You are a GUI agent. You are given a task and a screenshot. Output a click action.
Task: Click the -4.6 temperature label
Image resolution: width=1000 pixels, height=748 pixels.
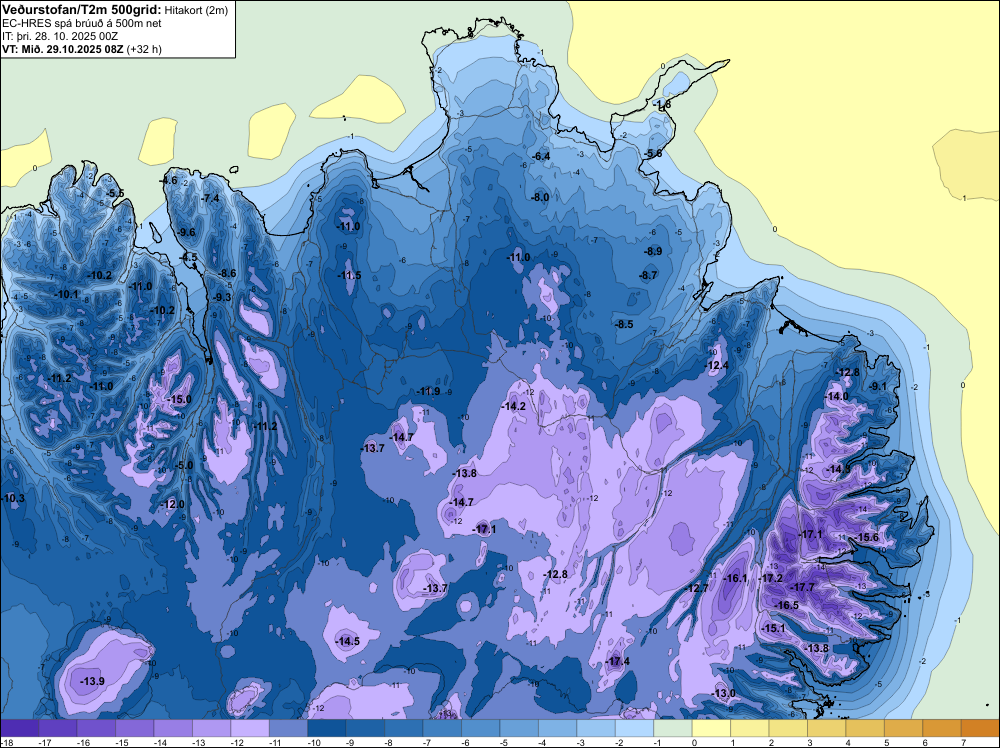click(x=168, y=180)
